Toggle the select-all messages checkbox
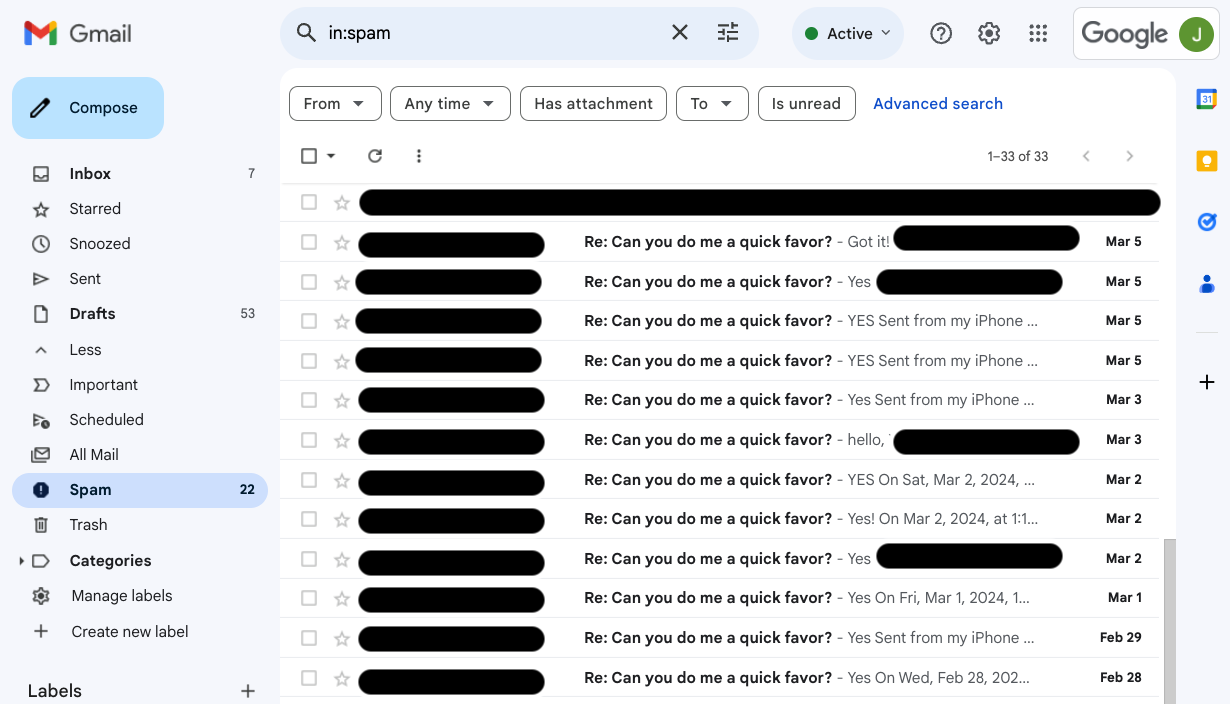Viewport: 1230px width, 704px height. (308, 156)
